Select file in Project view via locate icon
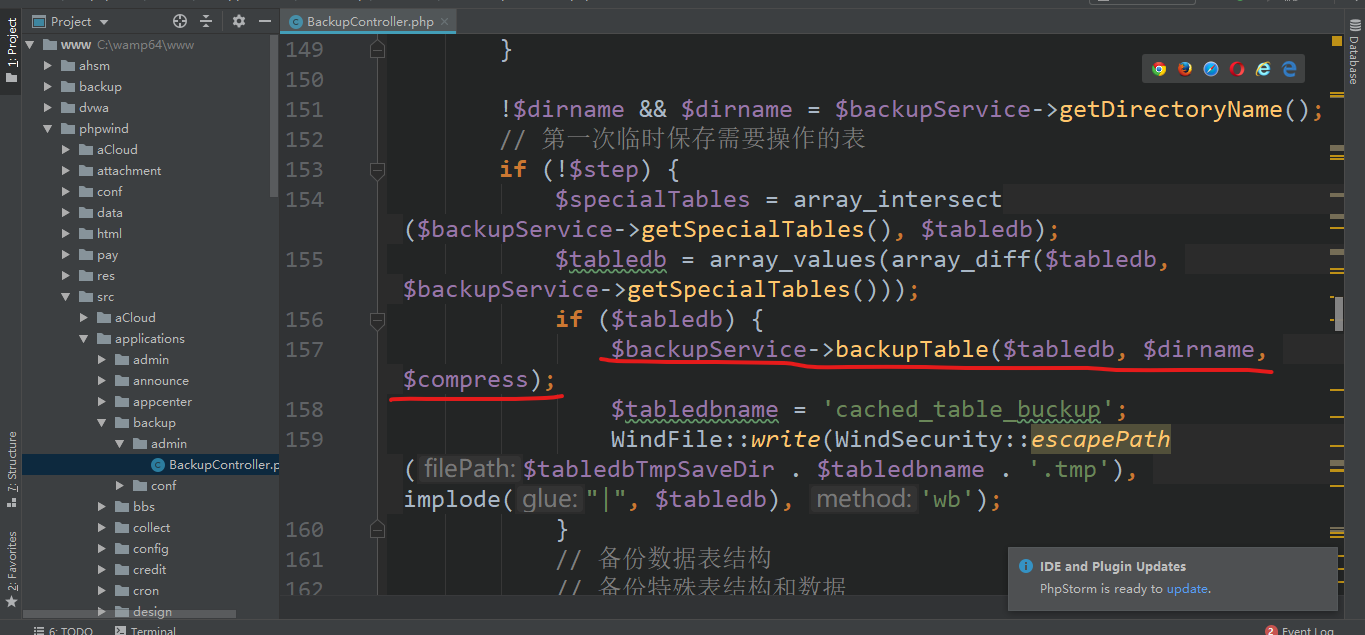Viewport: 1365px width, 635px height. click(180, 20)
